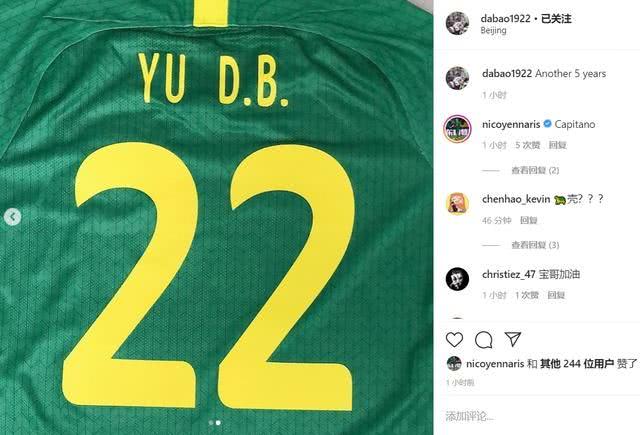Open nicoyennaris avatar beside Capitano comment
Screen dimensions: 640x435
(457, 129)
